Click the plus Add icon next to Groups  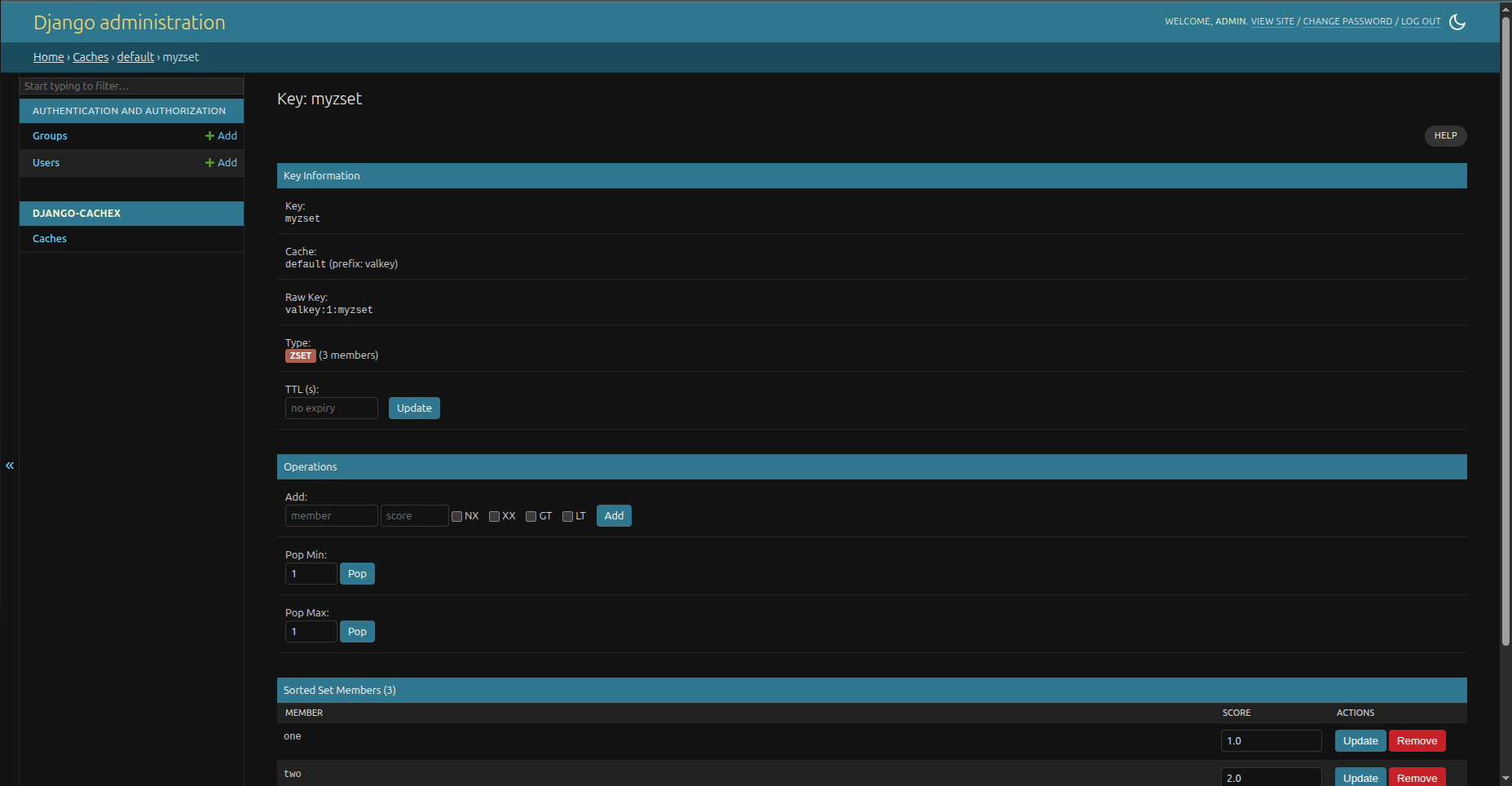[x=221, y=136]
